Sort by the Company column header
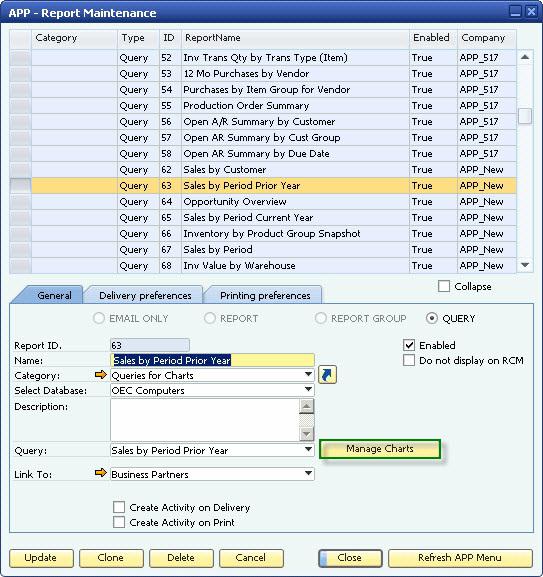The image size is (543, 577). coord(487,38)
